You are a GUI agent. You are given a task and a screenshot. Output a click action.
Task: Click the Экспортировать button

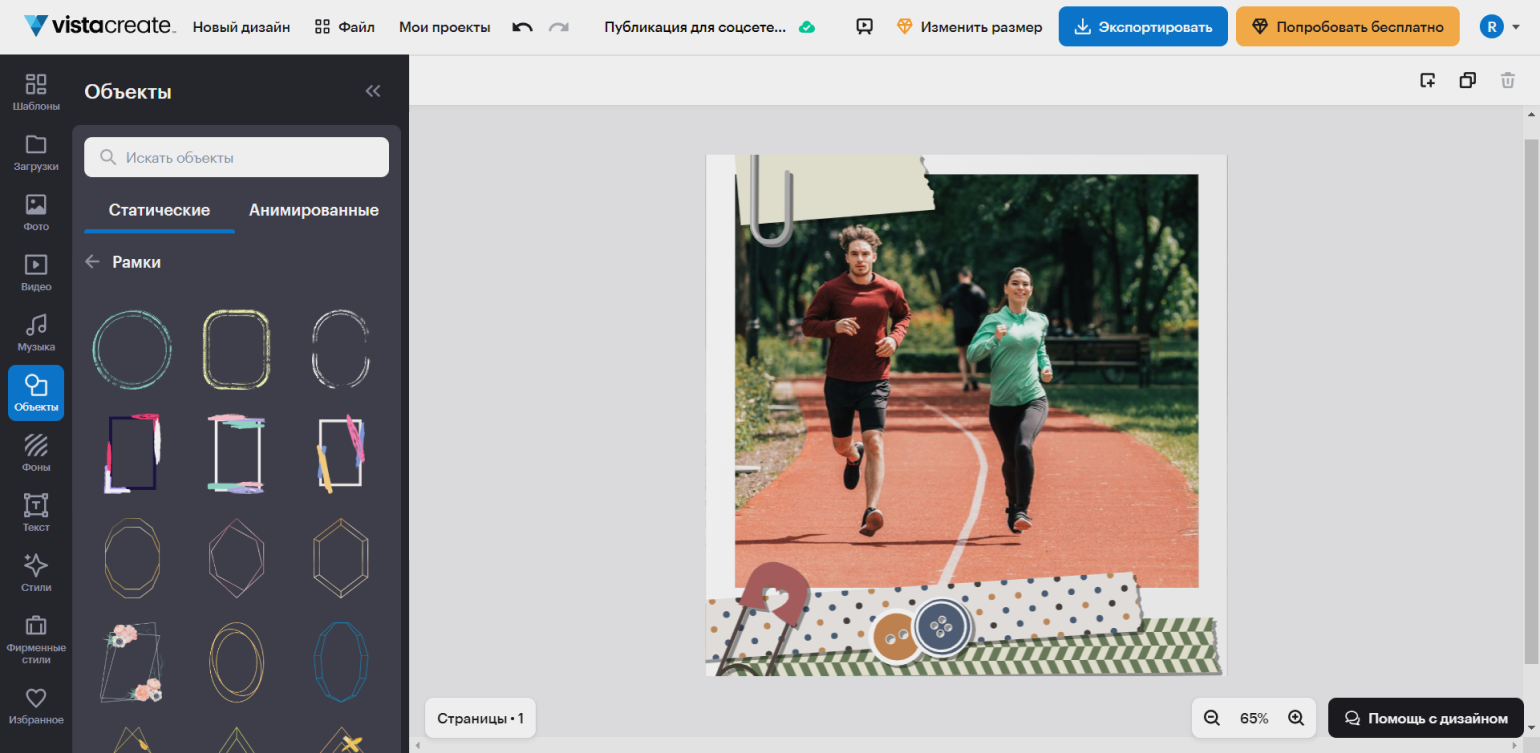1143,27
